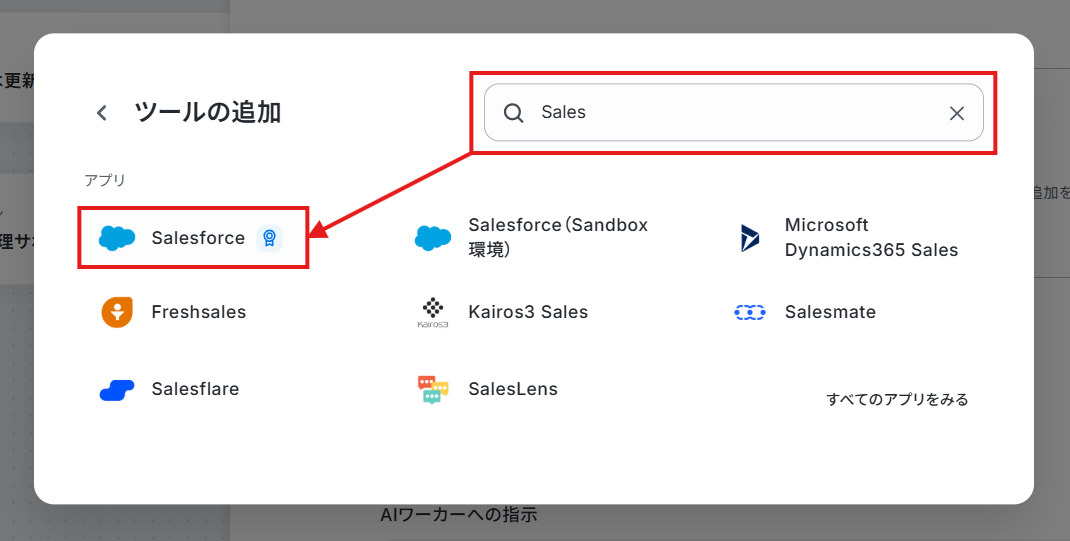Click the SalesLens chat bubbles icon
The image size is (1070, 541).
[x=433, y=390]
